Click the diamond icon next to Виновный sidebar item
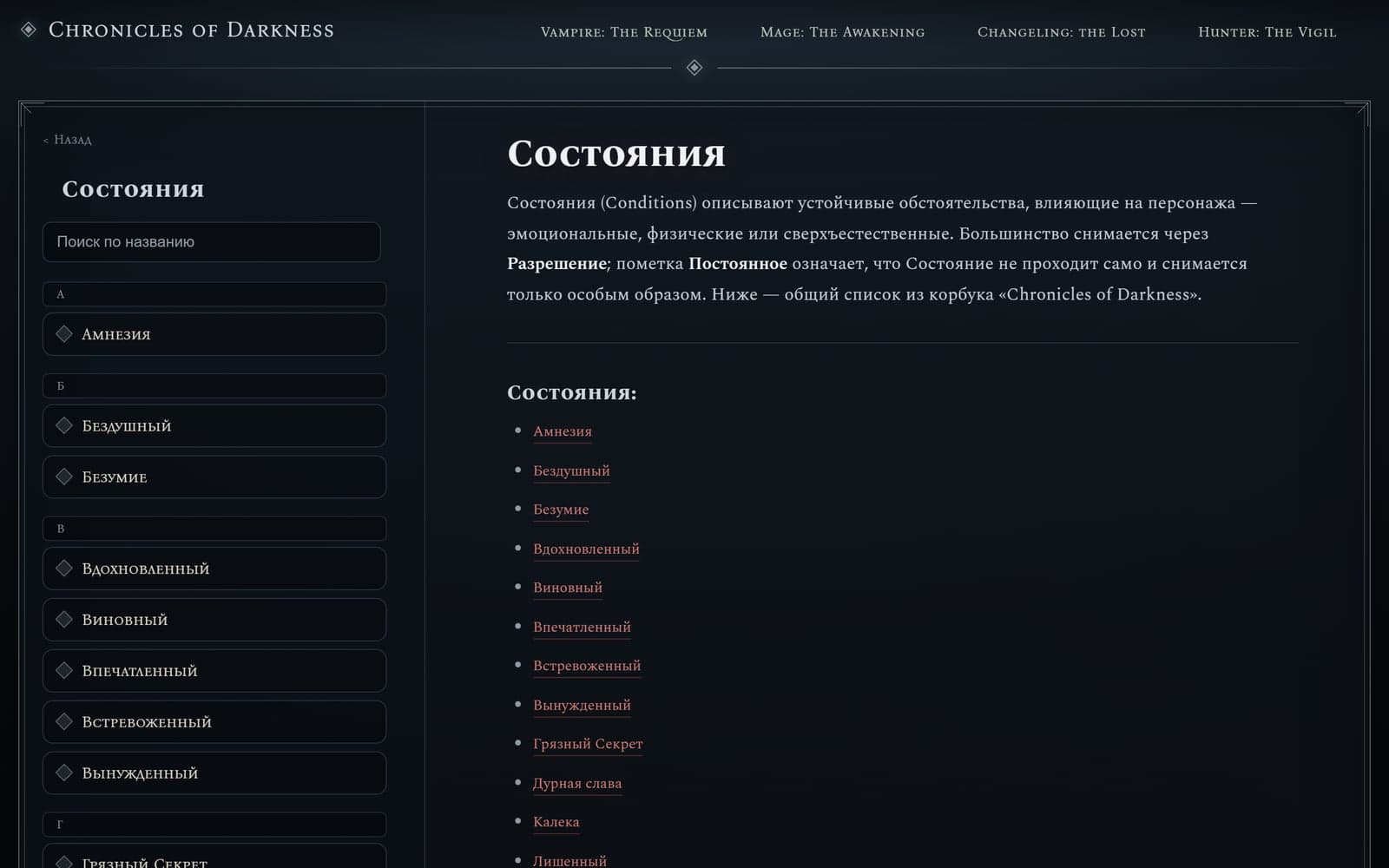Screen dimensions: 1389x868 (64, 620)
